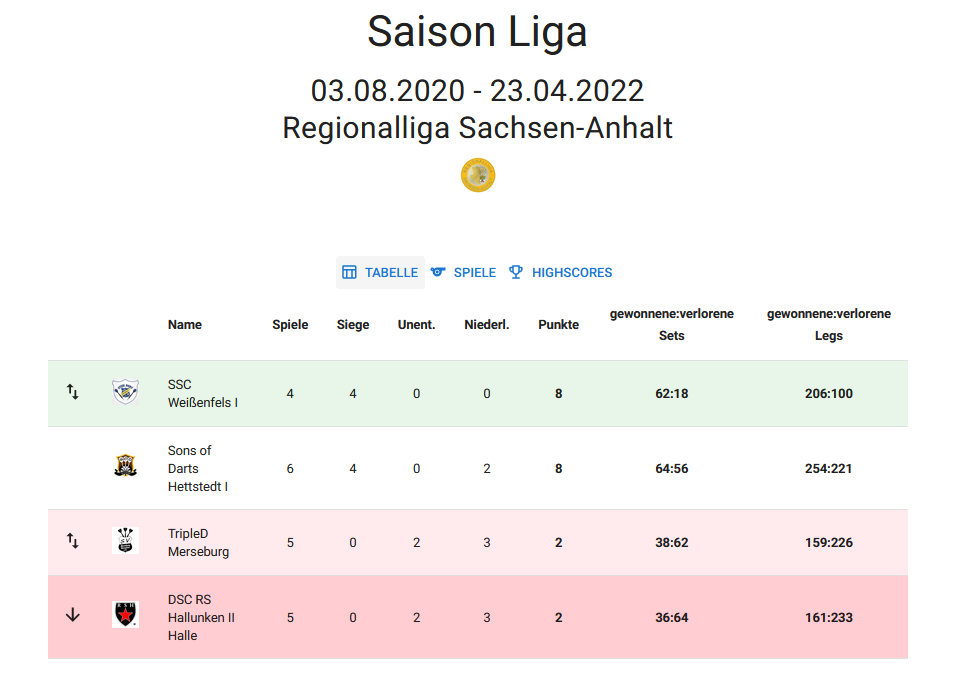959x688 pixels.
Task: Click the SSC Weißenfels I team crest
Action: [125, 392]
